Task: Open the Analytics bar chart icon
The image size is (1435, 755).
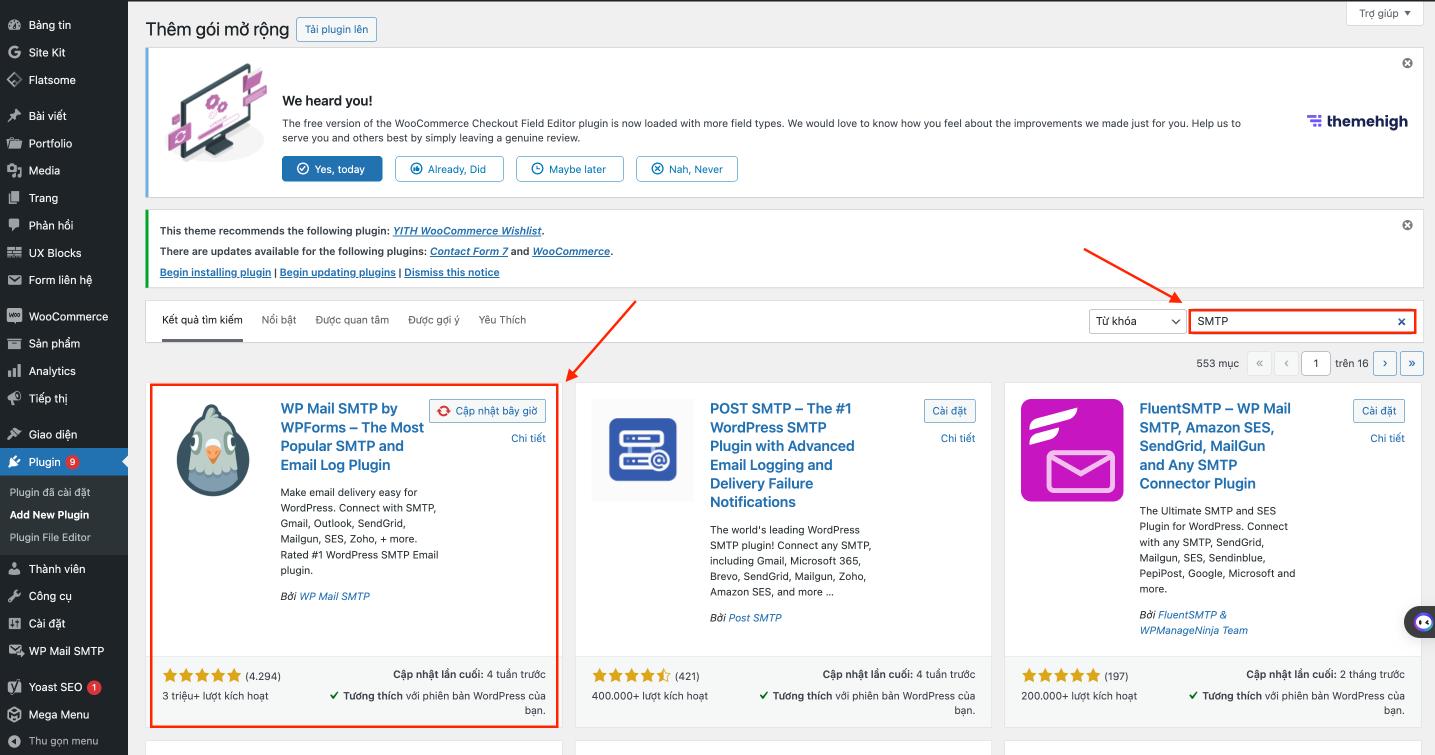Action: (x=14, y=371)
